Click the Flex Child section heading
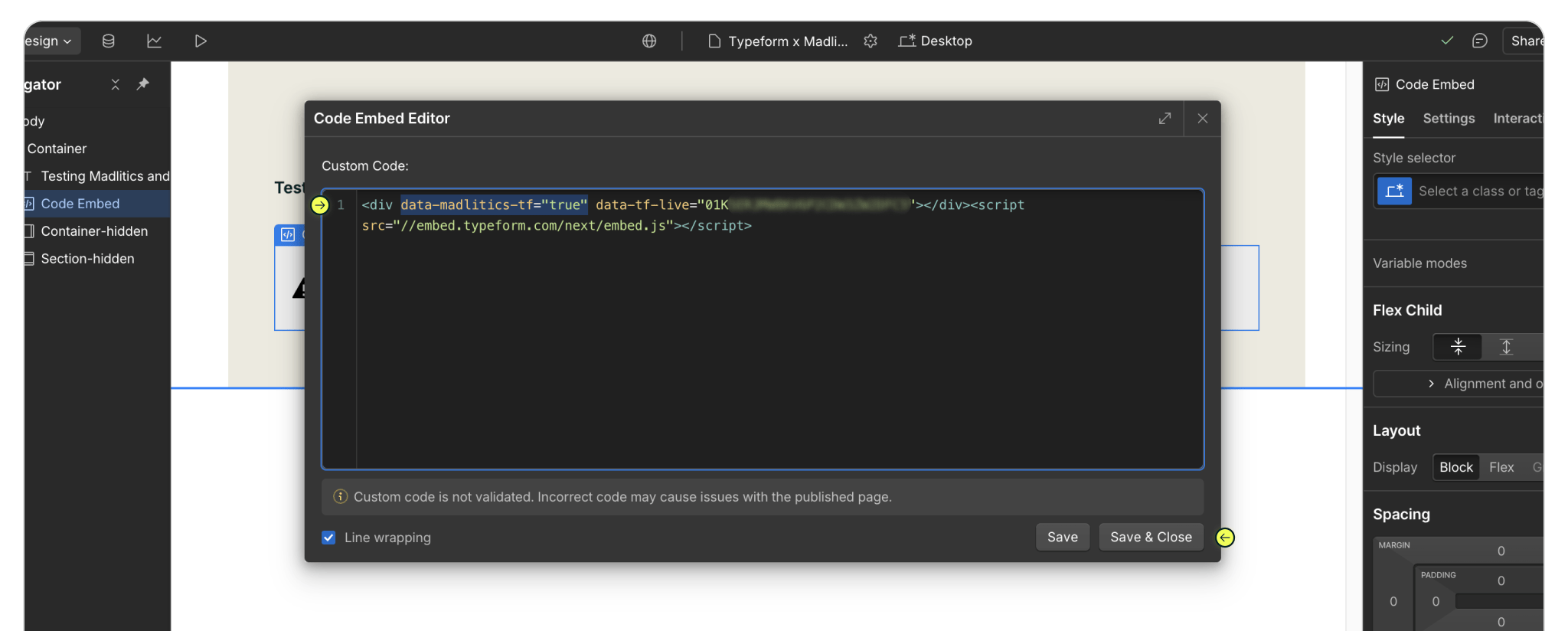Viewport: 1568px width, 631px height. pos(1407,310)
